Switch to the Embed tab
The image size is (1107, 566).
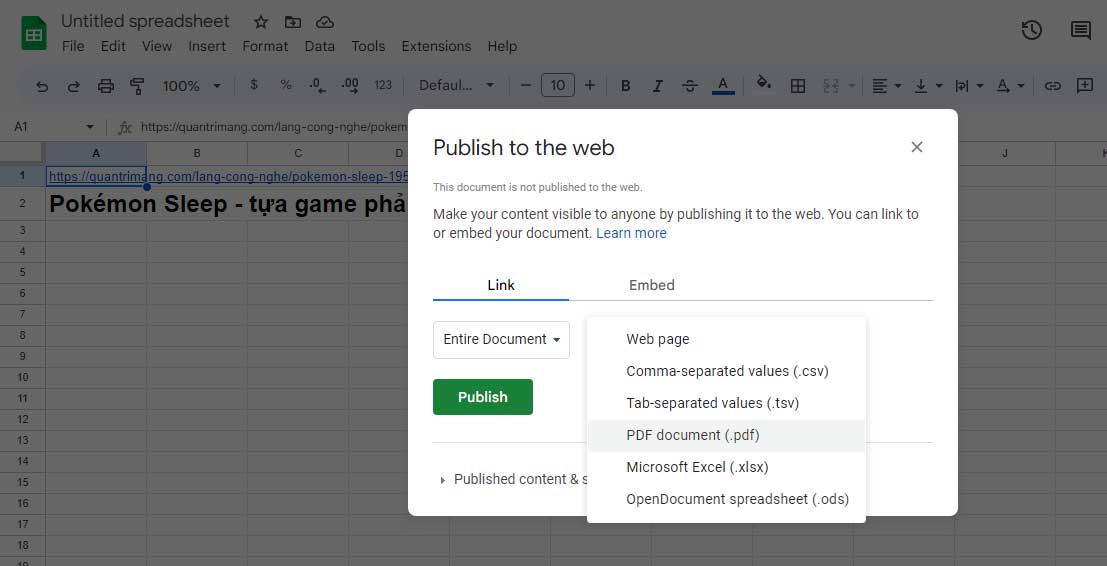tap(652, 285)
